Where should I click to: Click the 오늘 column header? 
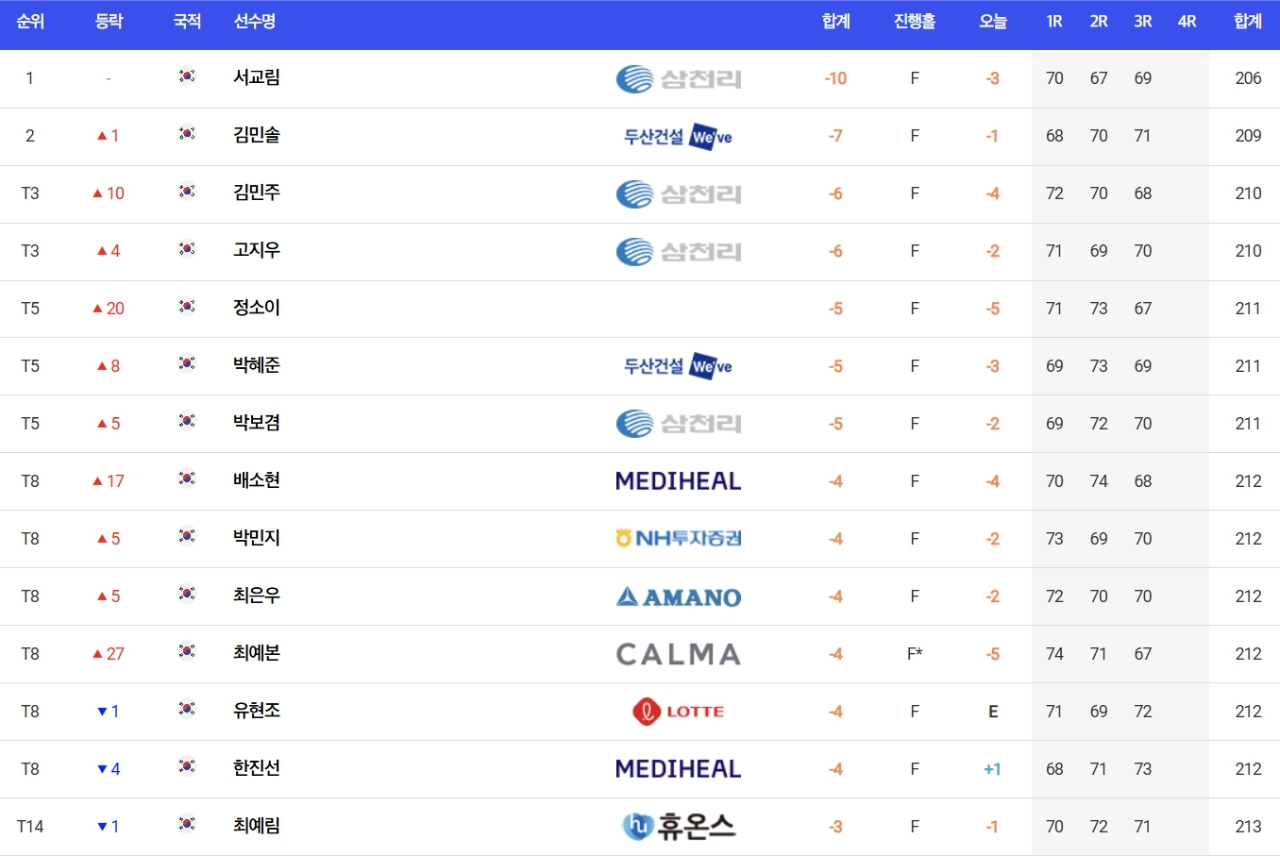click(993, 21)
